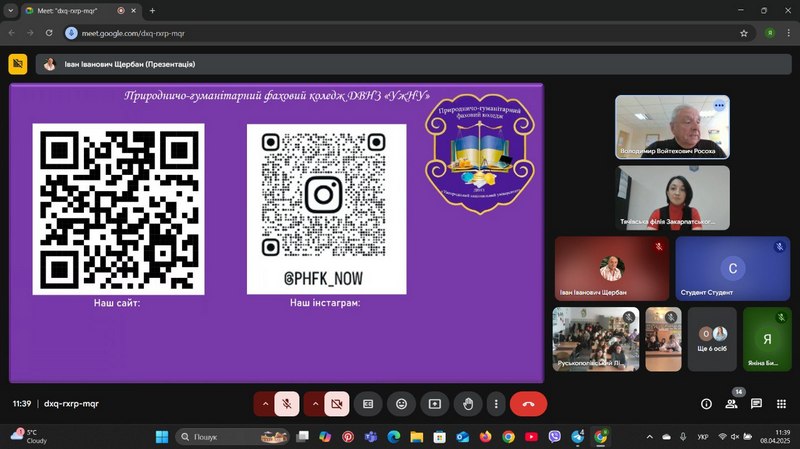This screenshot has width=800, height=449.
Task: Open the 'Ще 6 осіб' more participants tile
Action: point(712,339)
